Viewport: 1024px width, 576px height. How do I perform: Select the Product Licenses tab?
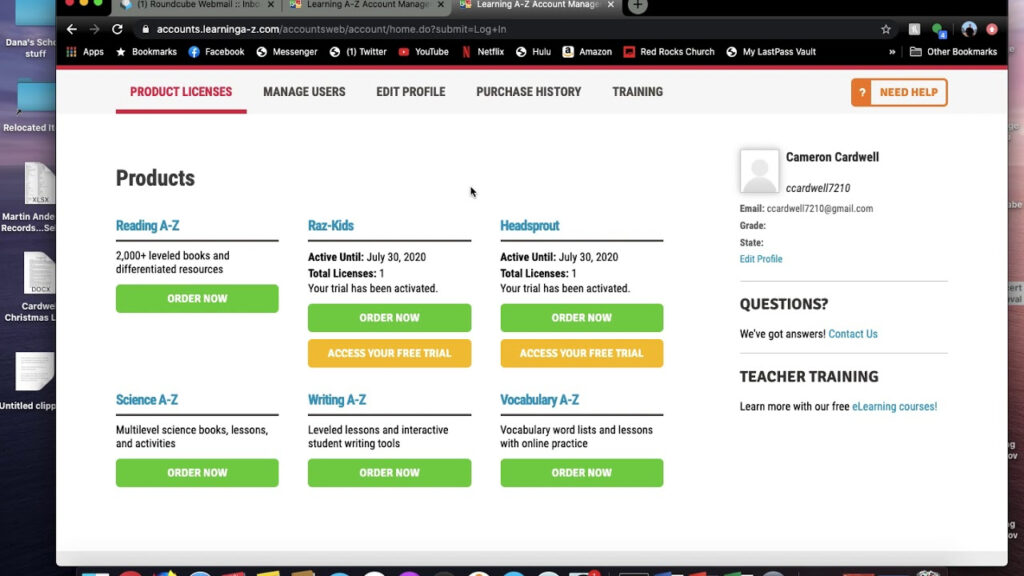click(x=181, y=92)
